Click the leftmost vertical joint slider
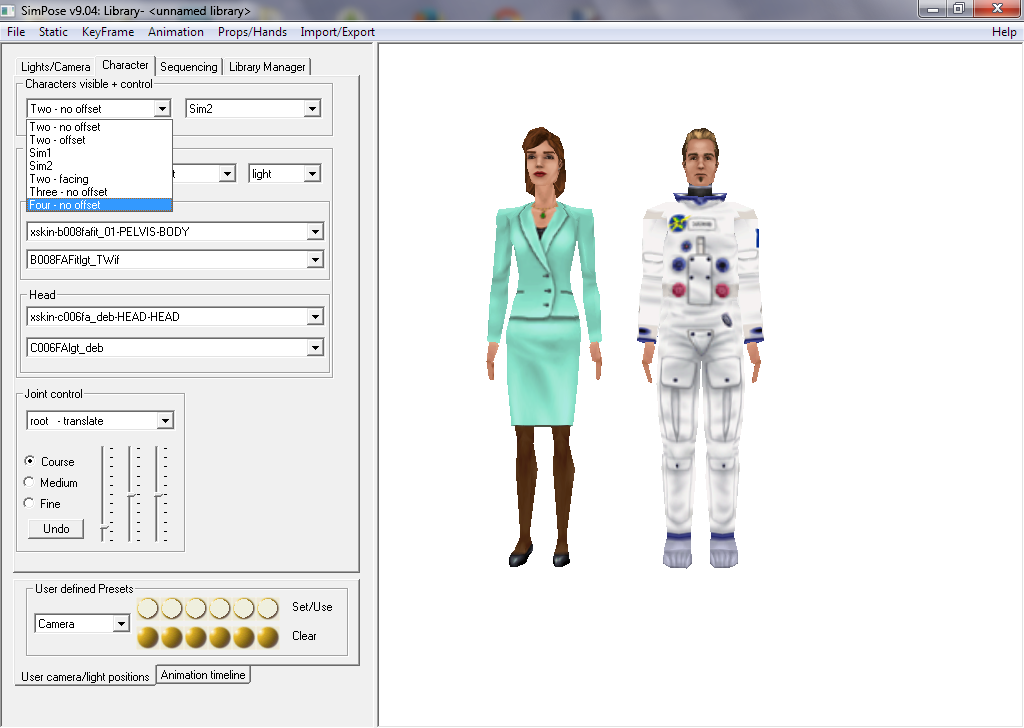Viewport: 1024px width, 728px height. point(104,527)
